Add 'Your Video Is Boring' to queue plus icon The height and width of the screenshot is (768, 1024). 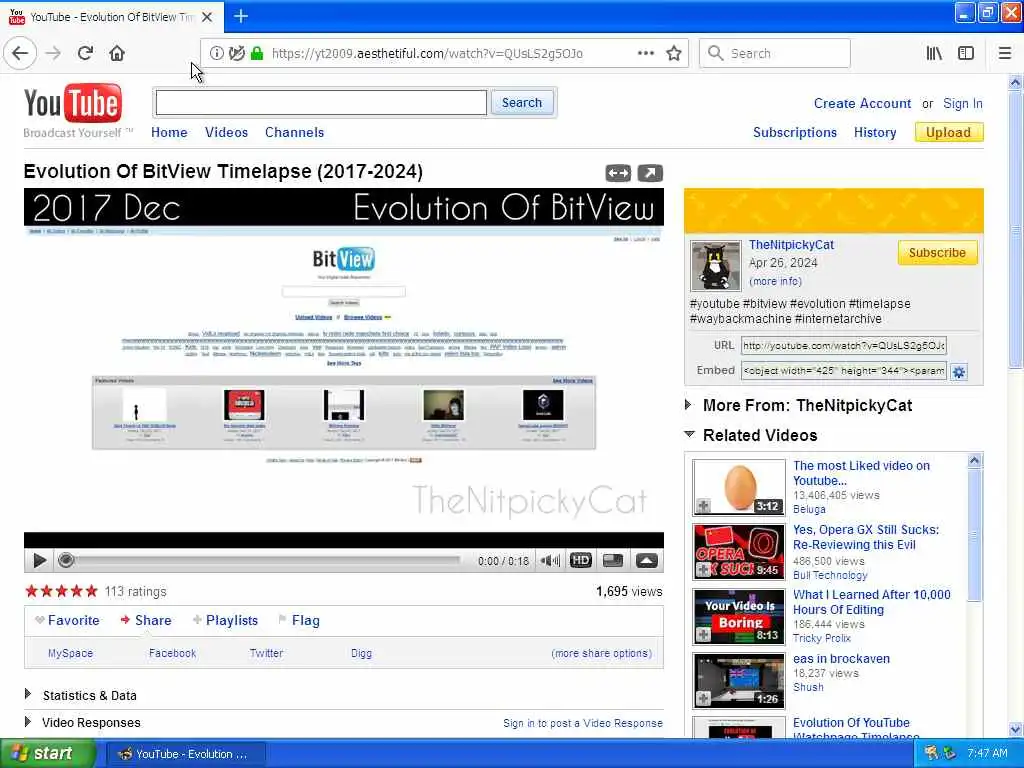click(x=703, y=634)
